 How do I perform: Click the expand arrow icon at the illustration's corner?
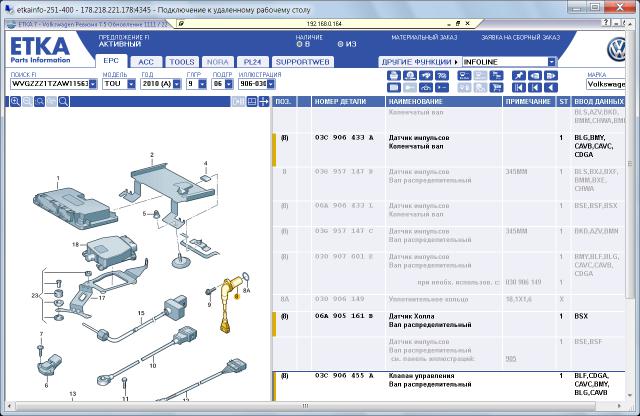click(x=264, y=102)
